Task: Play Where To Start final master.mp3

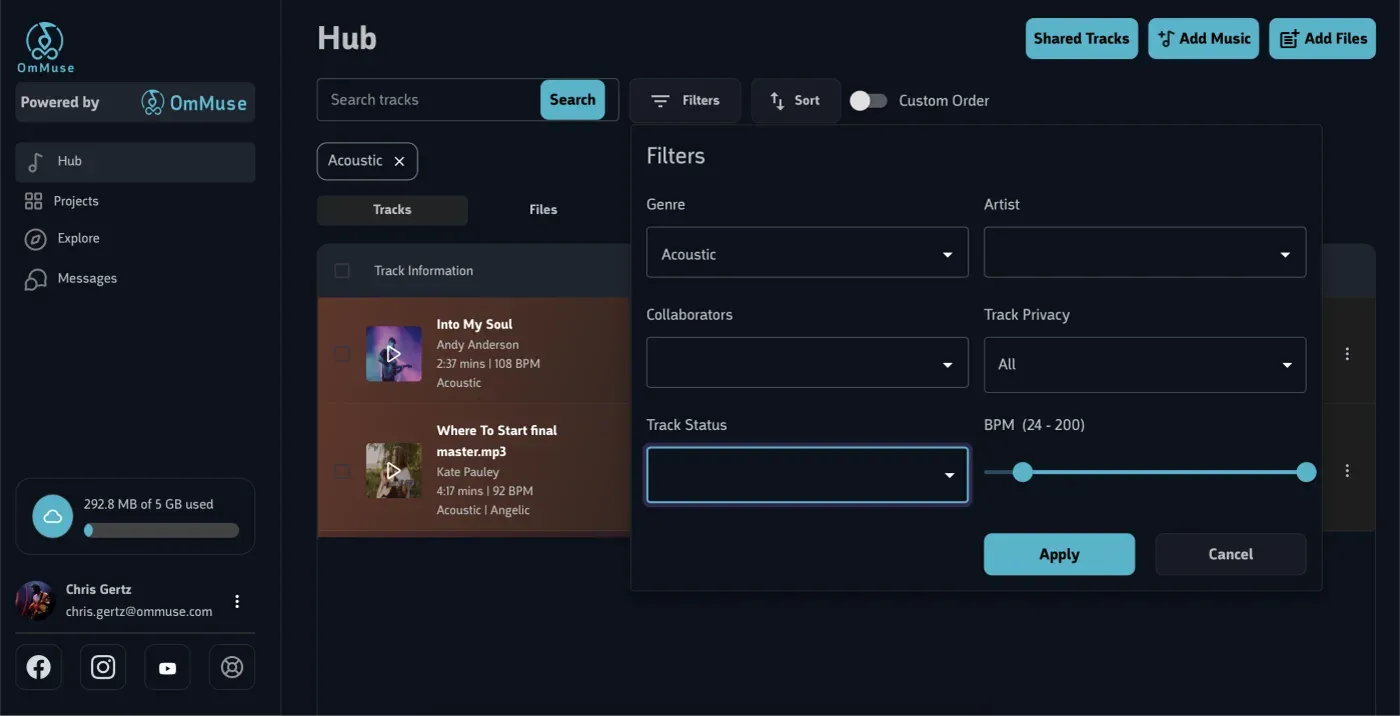Action: (394, 471)
